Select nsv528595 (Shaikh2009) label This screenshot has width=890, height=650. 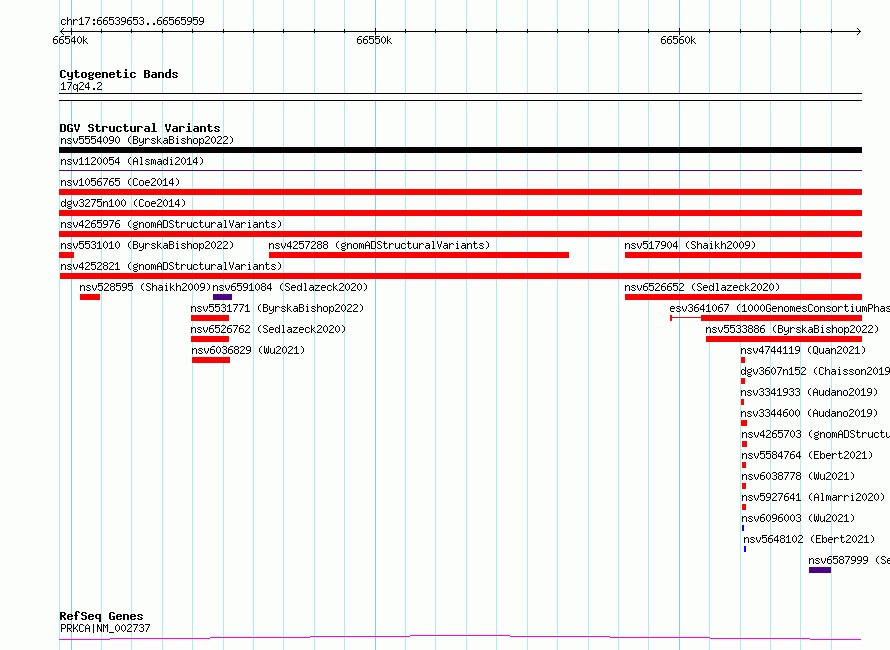tap(145, 287)
